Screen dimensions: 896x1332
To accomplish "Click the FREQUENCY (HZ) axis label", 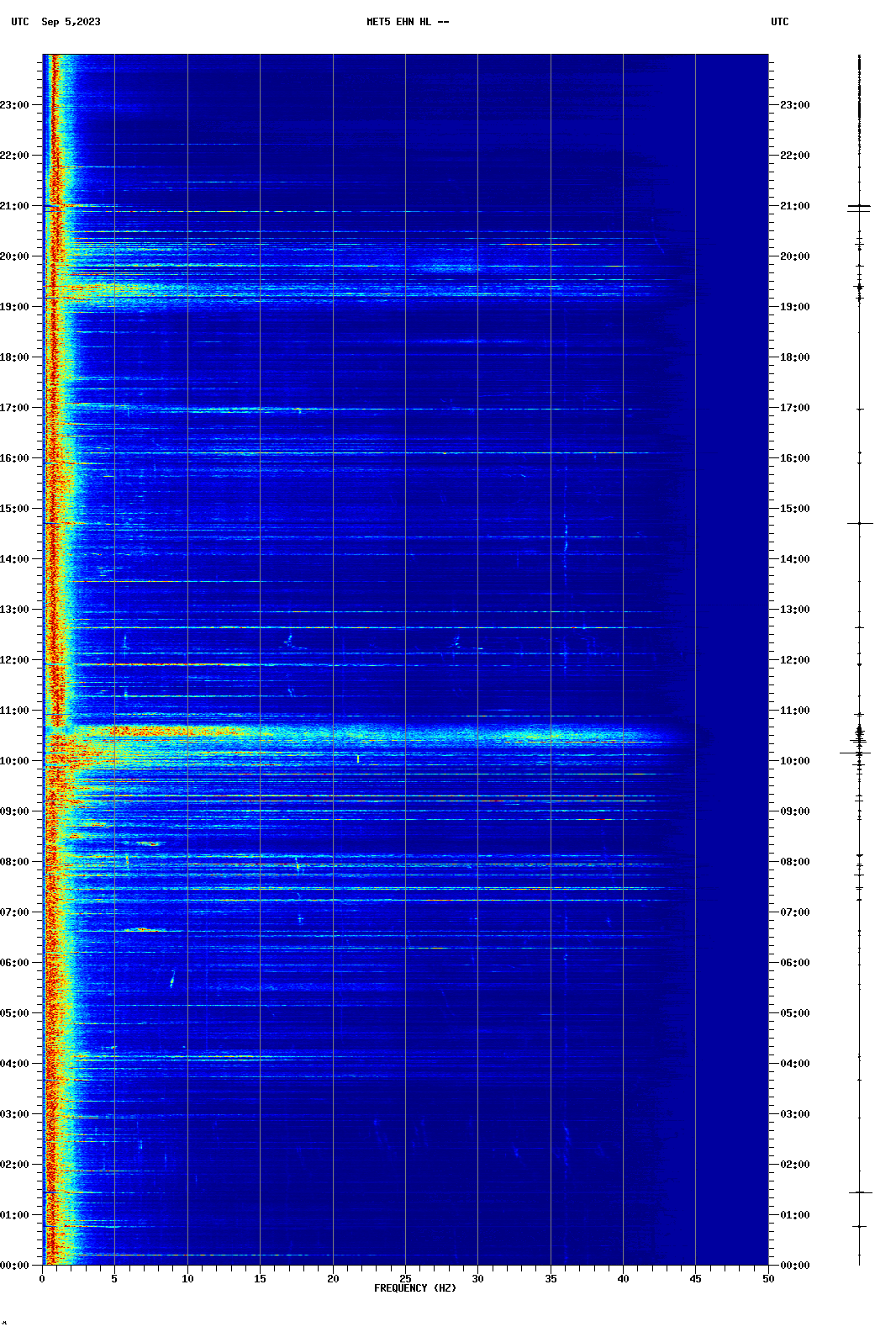I will pyautogui.click(x=414, y=1288).
